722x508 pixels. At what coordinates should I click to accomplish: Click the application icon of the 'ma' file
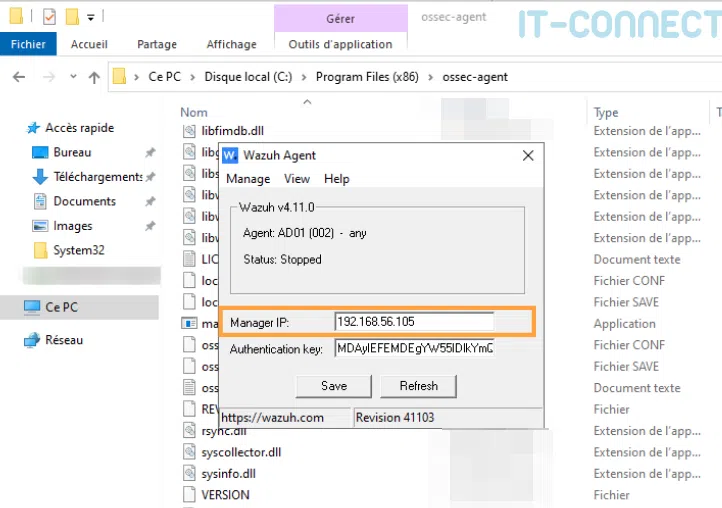[189, 323]
